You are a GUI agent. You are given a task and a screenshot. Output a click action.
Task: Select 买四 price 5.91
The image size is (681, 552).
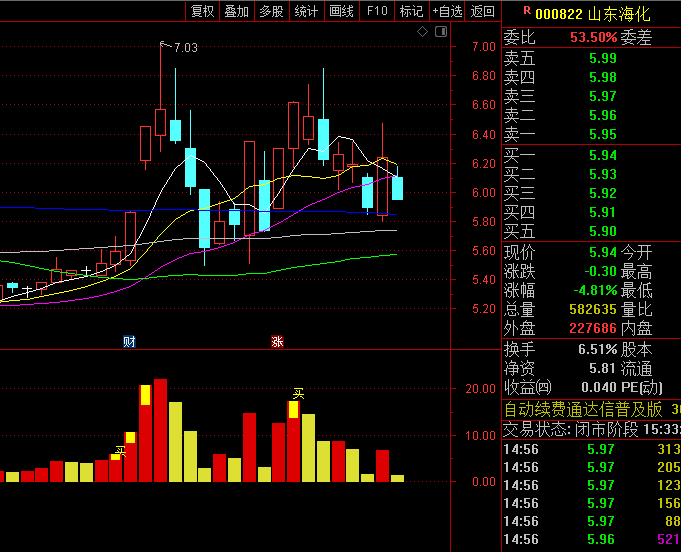pyautogui.click(x=603, y=212)
